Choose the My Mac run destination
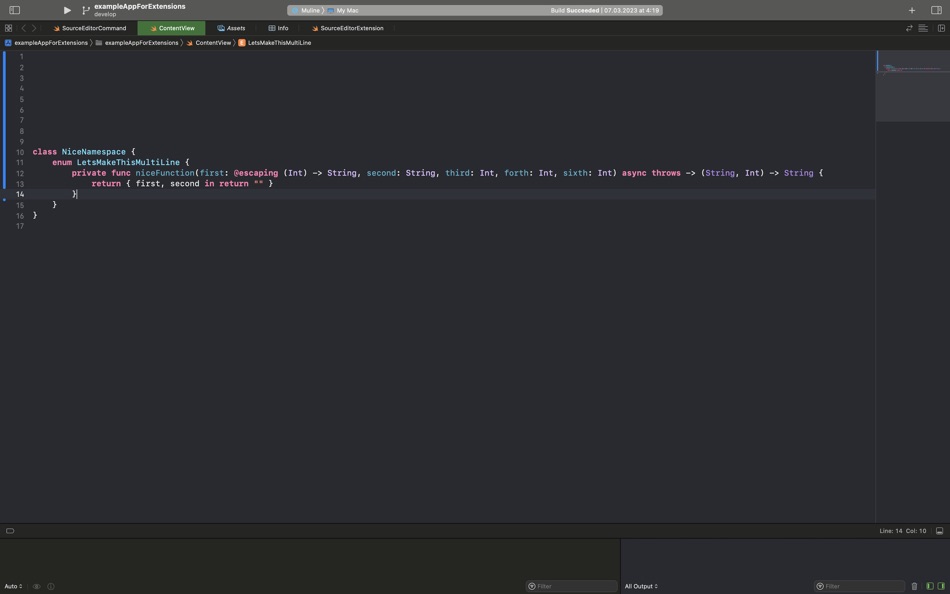 (343, 10)
